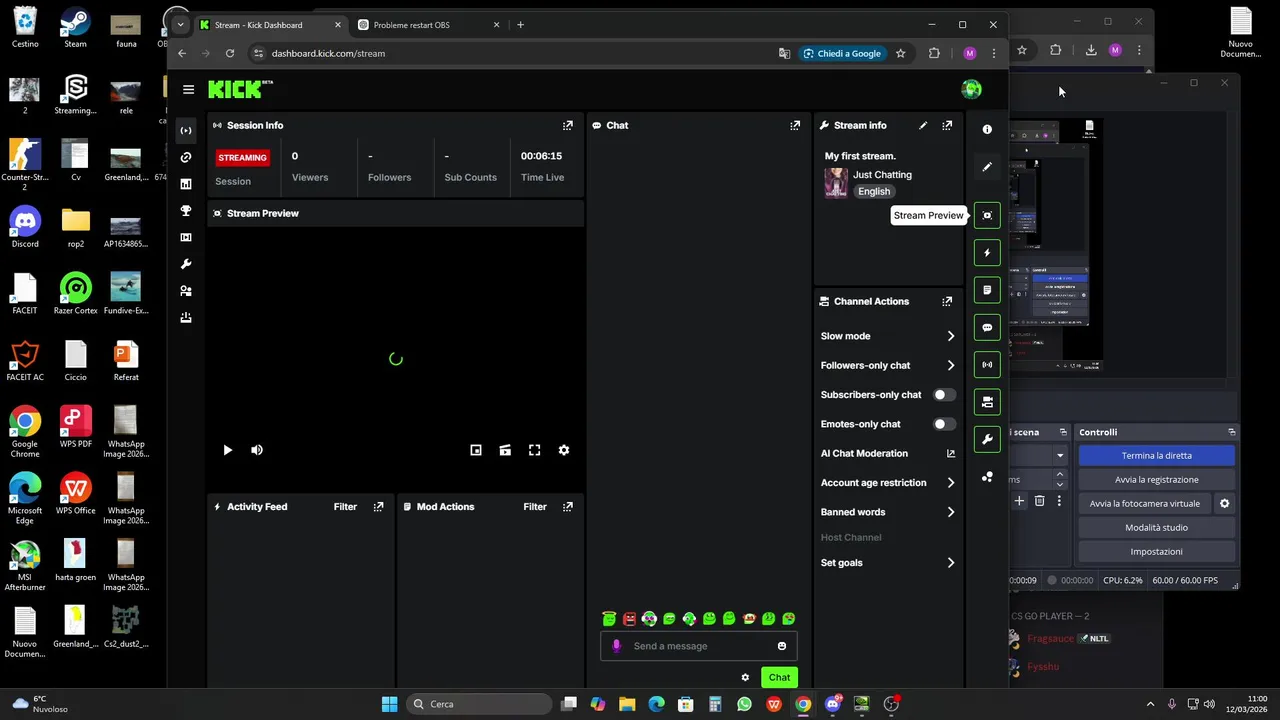Expand Set goals option

click(x=888, y=563)
